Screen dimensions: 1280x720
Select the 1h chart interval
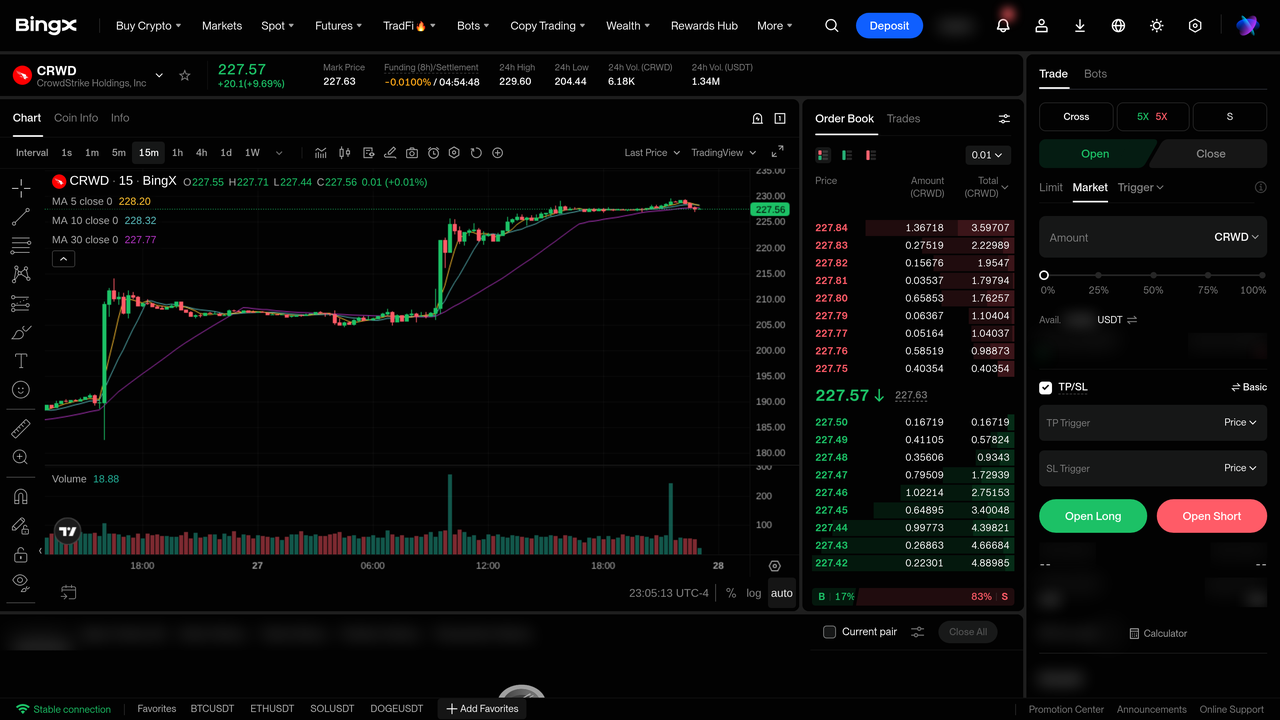[x=177, y=153]
